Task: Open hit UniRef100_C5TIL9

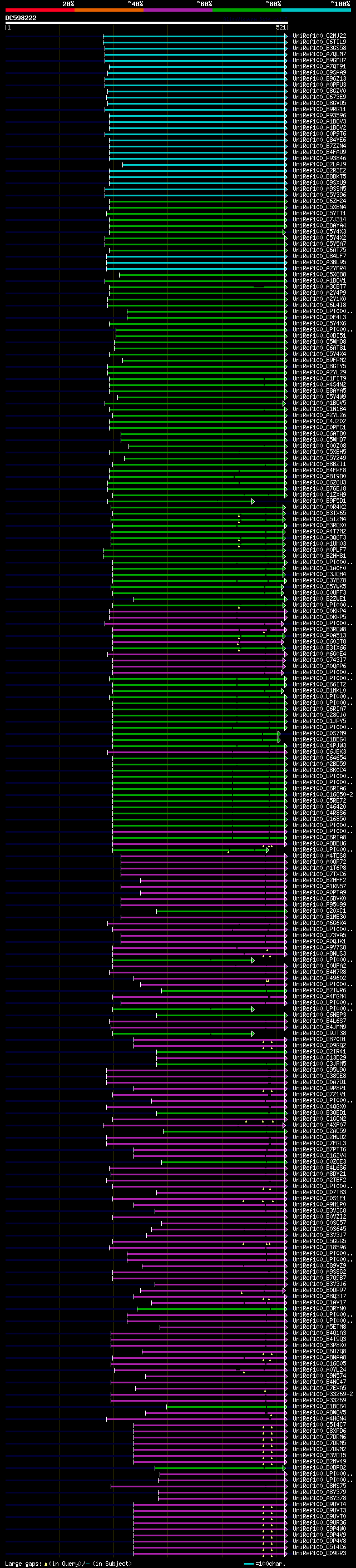Action: point(319,42)
